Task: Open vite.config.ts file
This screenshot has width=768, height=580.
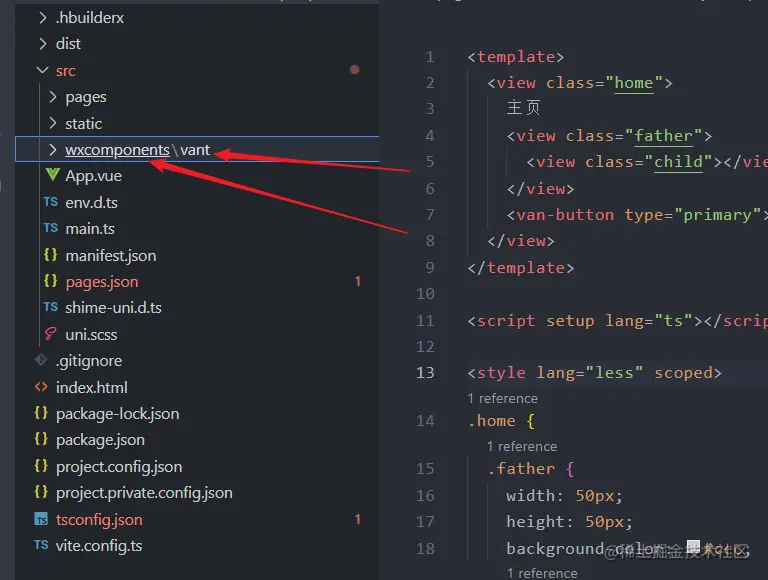Action: point(99,546)
